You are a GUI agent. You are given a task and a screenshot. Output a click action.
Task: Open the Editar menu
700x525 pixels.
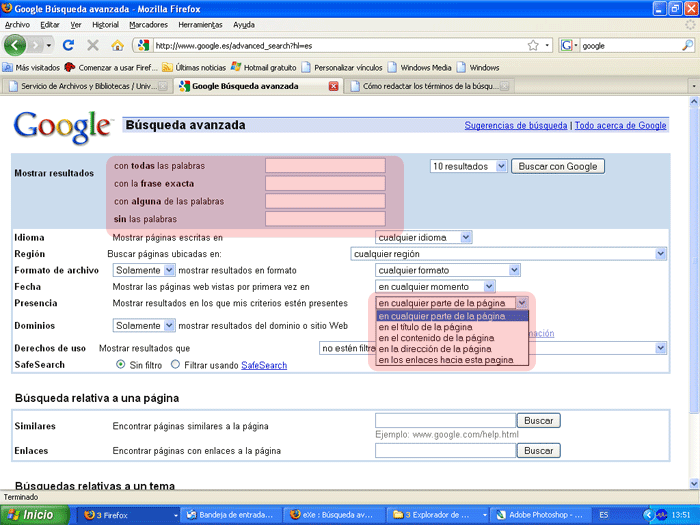pos(50,25)
